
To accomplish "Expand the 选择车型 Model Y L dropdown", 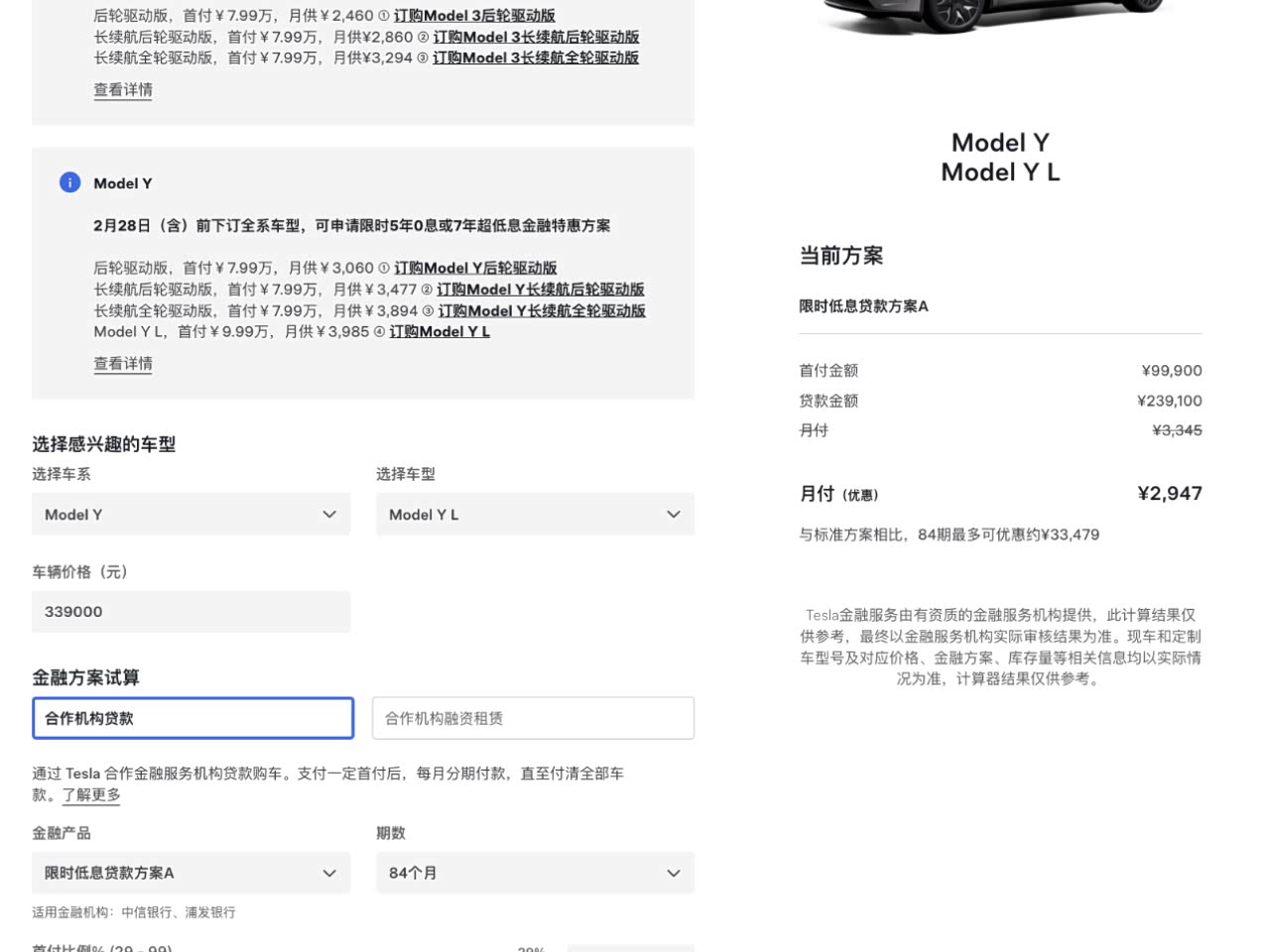I will click(535, 515).
